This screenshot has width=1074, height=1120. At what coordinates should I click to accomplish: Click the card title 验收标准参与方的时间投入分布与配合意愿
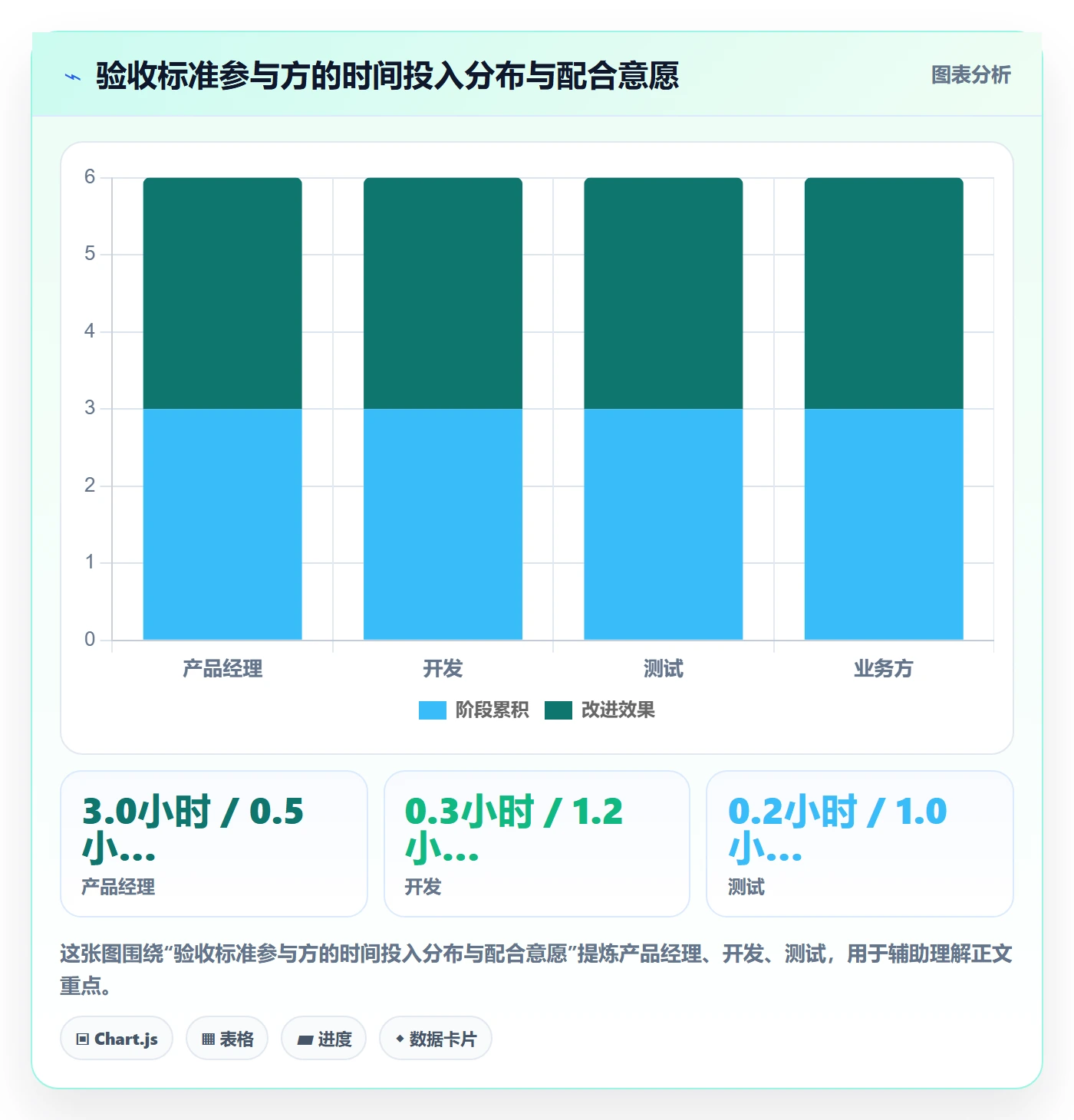pos(387,76)
